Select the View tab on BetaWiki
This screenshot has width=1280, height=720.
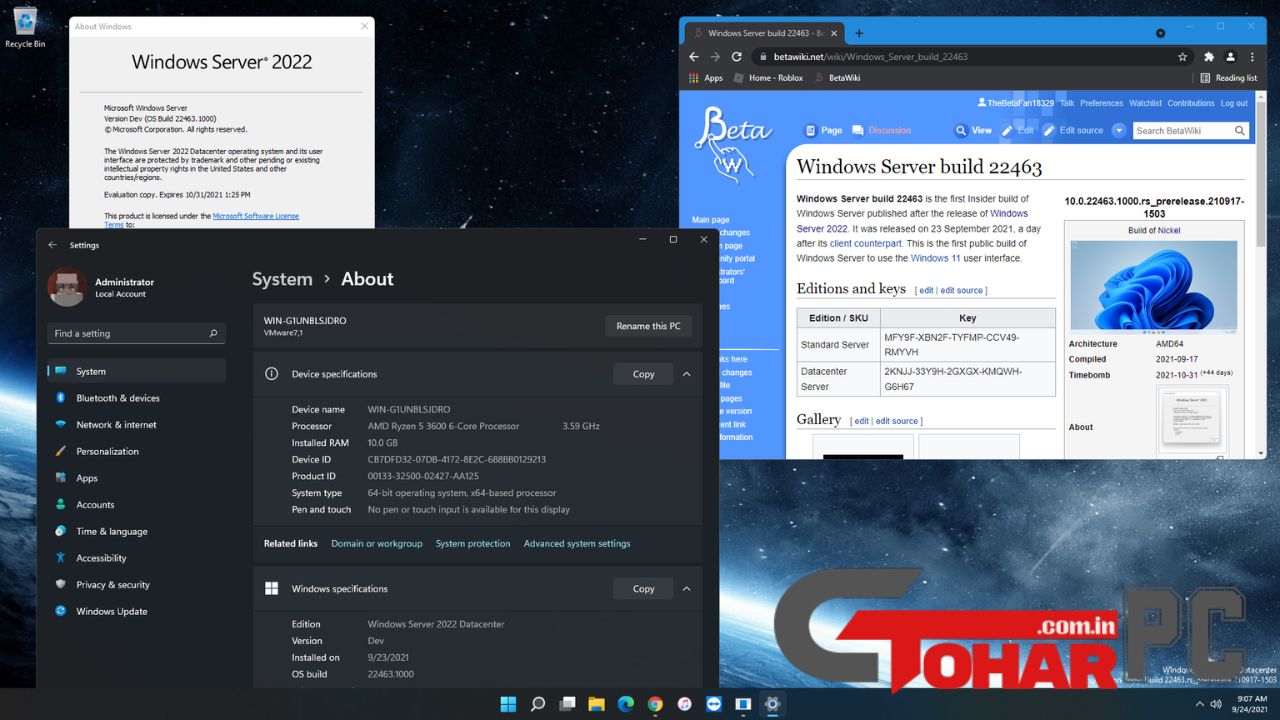[x=973, y=130]
